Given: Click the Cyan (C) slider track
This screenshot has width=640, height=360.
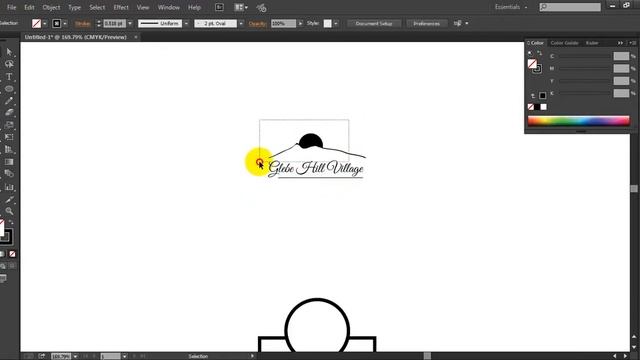Looking at the screenshot, I should [584, 56].
